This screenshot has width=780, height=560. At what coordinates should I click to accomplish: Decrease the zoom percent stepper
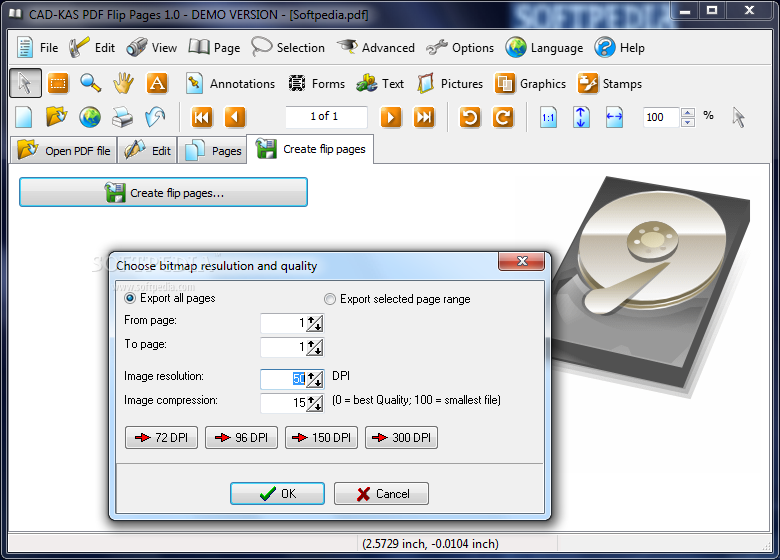(687, 122)
